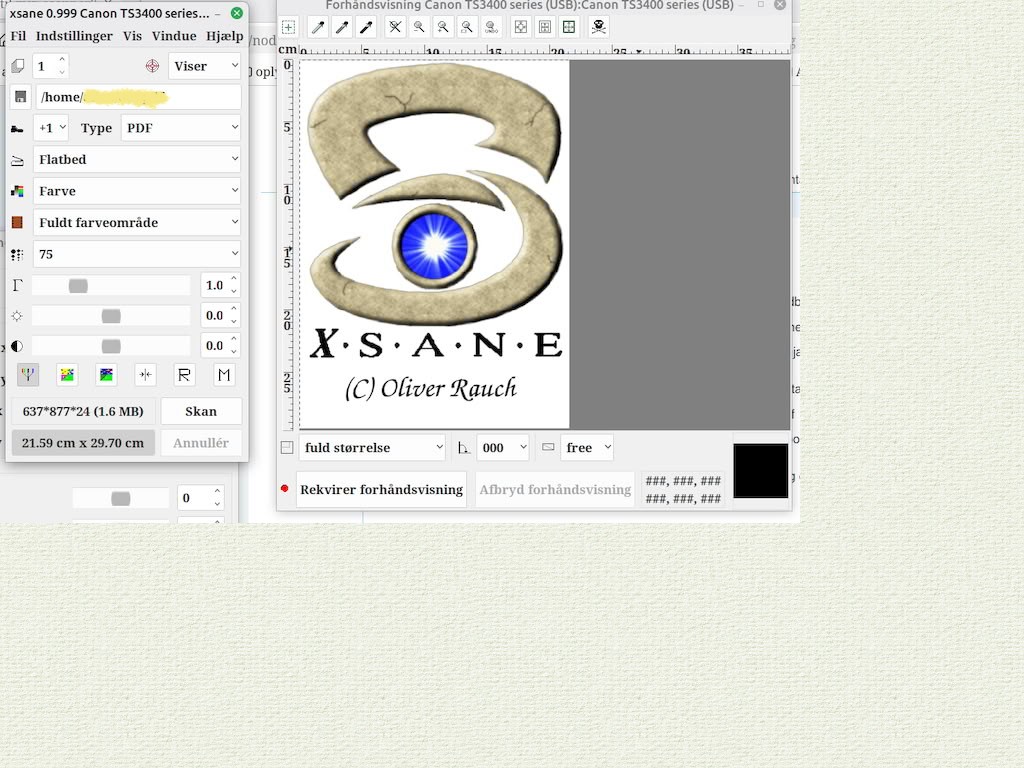This screenshot has width=1024, height=768.
Task: Click the restore enhancement R icon
Action: 184,374
